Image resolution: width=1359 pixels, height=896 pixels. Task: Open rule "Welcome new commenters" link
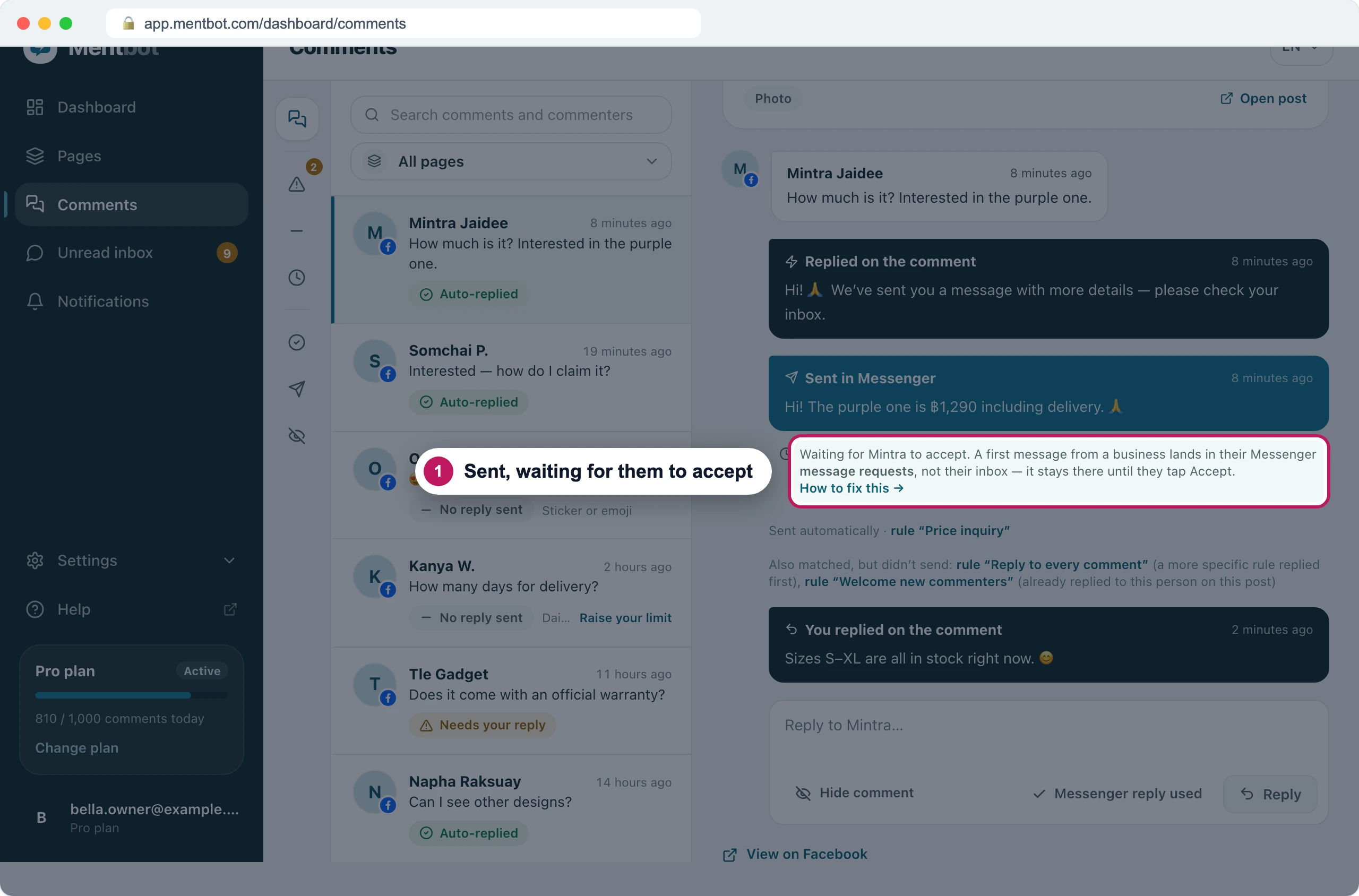pyautogui.click(x=909, y=582)
